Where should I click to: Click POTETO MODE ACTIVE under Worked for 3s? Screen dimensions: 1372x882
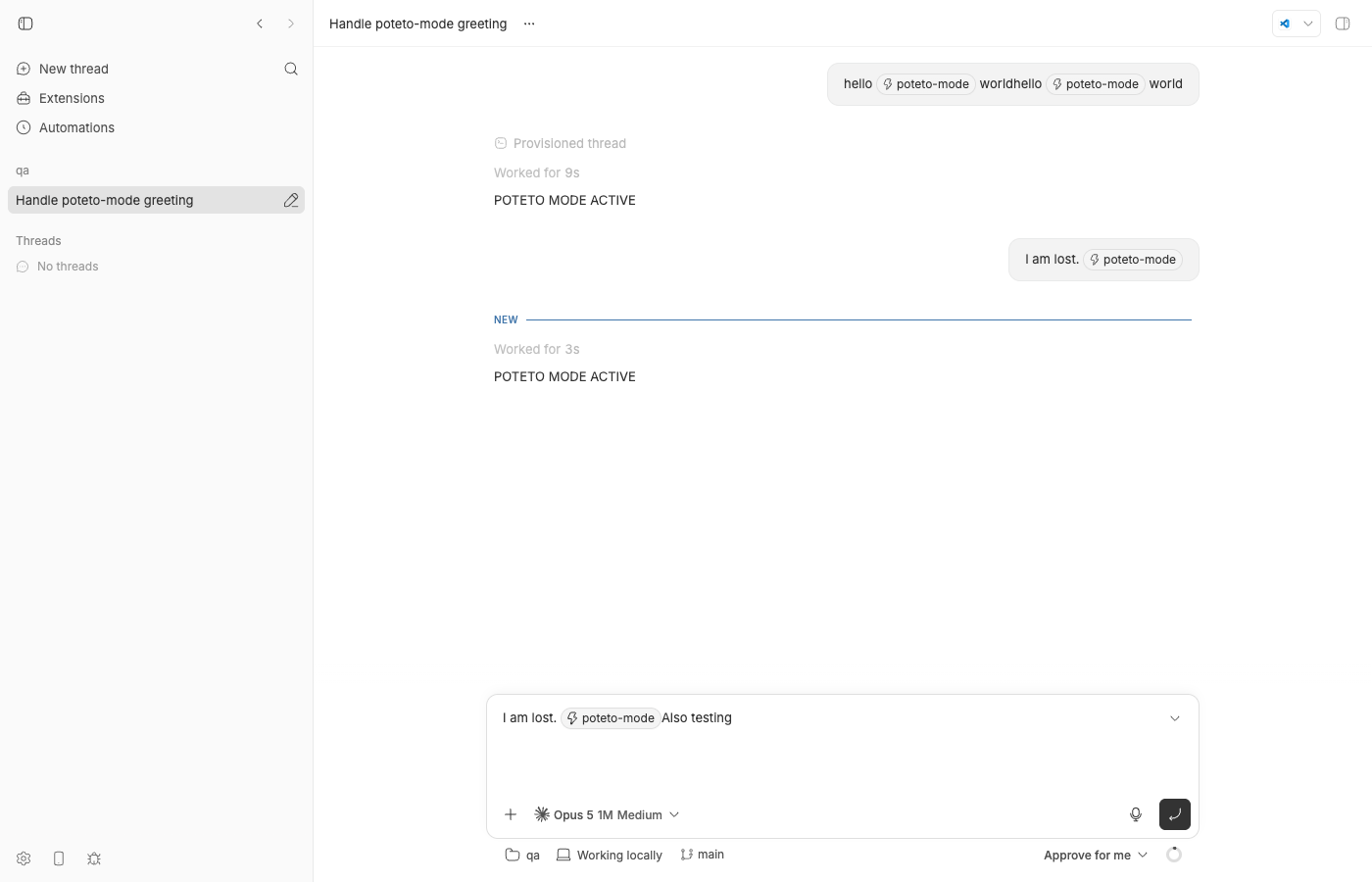pyautogui.click(x=564, y=376)
